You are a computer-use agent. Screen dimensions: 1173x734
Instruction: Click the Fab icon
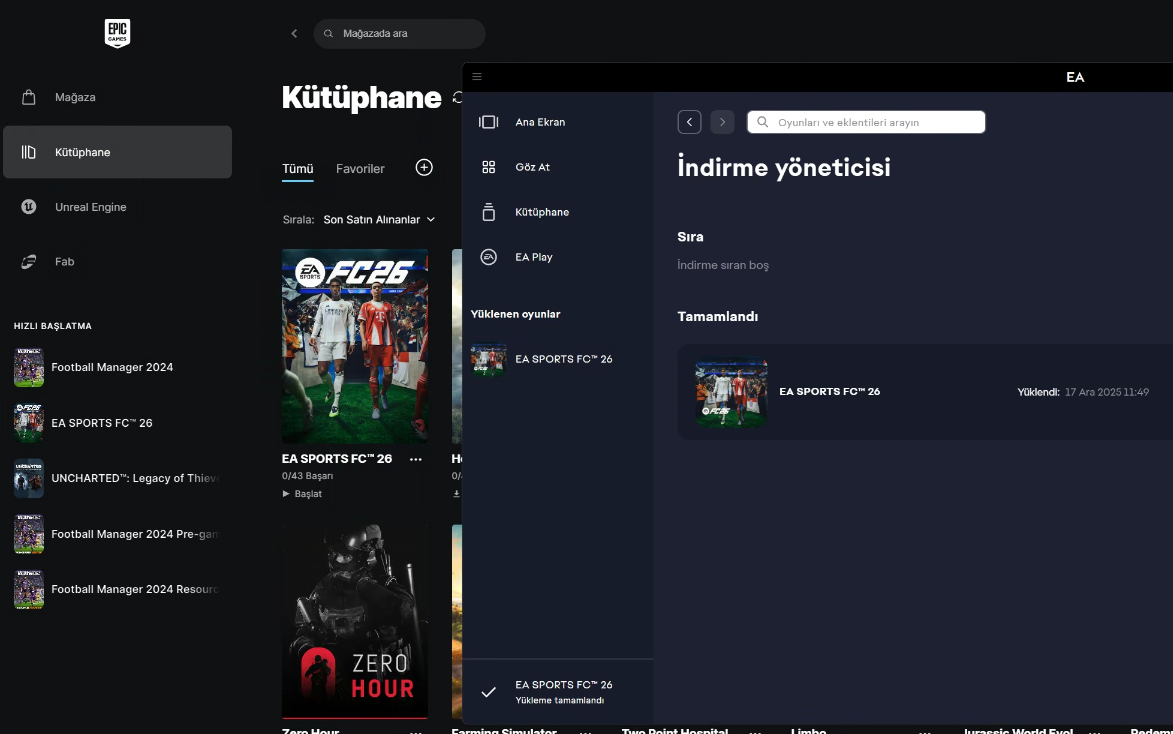pyautogui.click(x=28, y=261)
